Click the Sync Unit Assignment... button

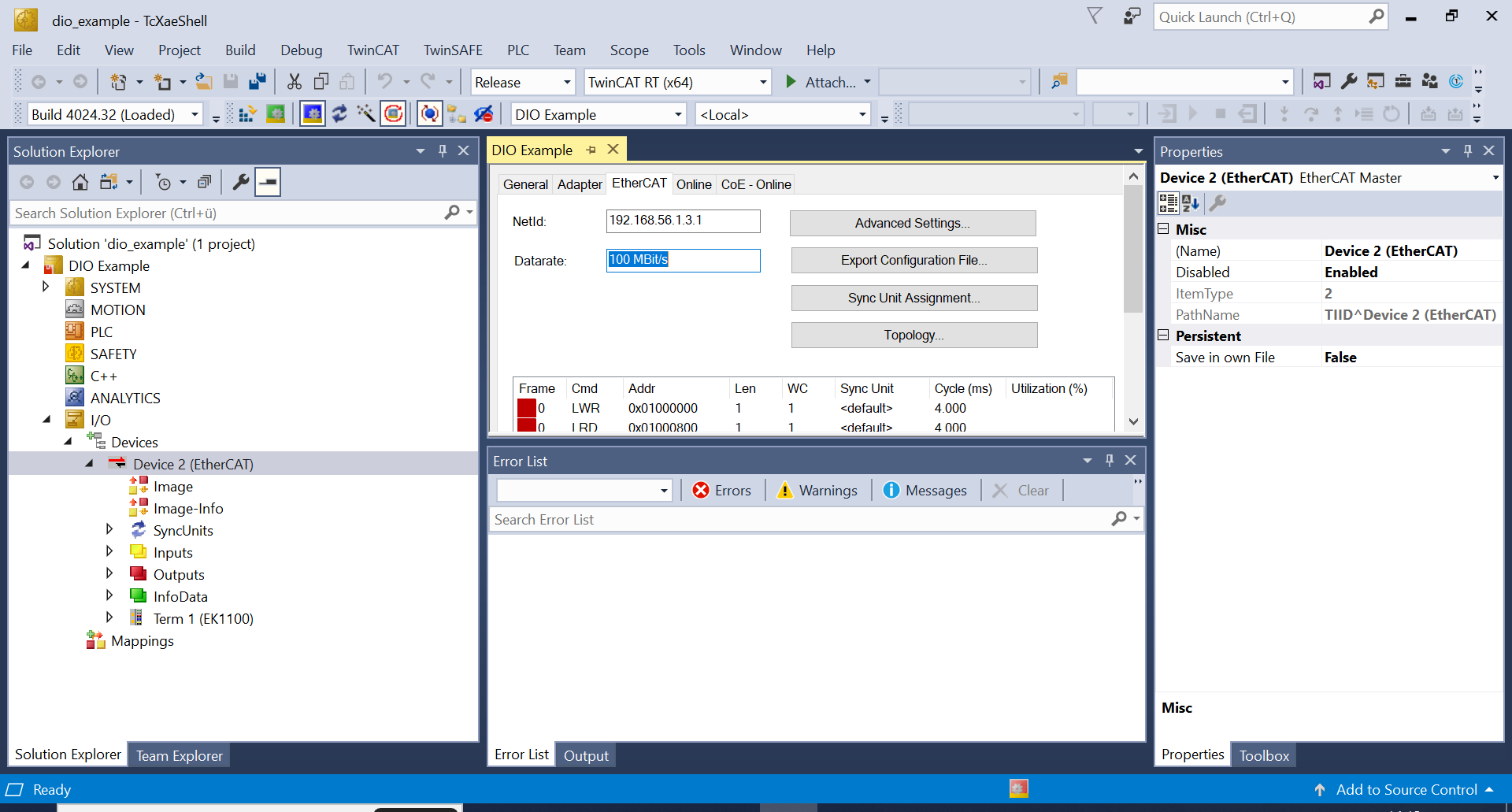click(x=914, y=298)
